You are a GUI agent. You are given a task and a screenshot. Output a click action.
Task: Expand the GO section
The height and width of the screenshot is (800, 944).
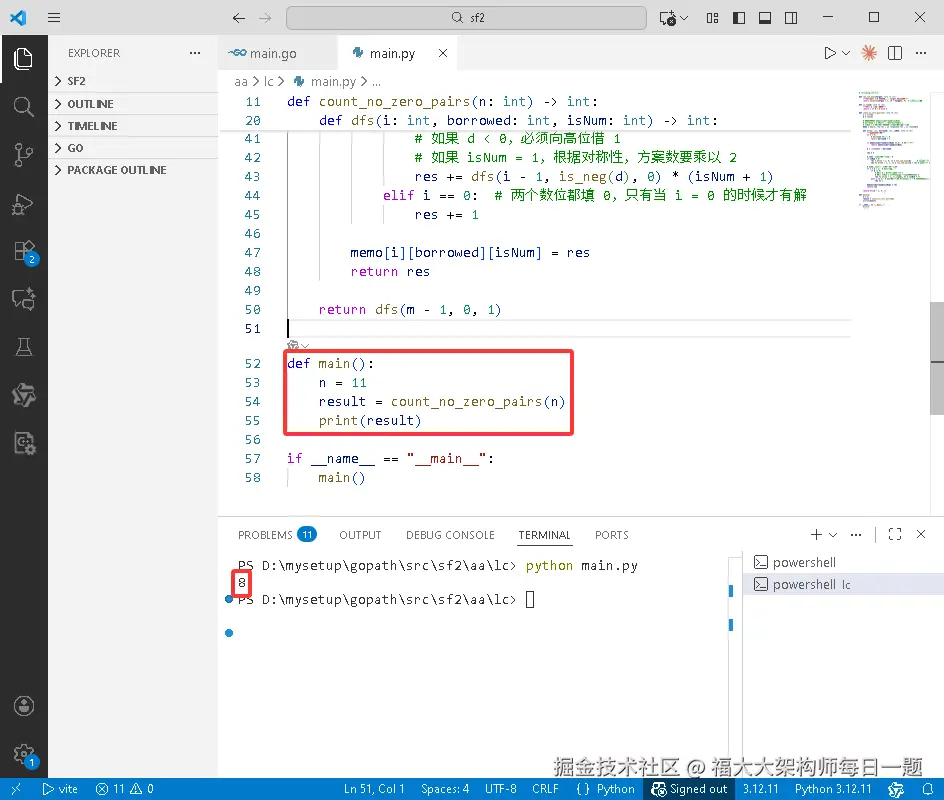coord(134,148)
